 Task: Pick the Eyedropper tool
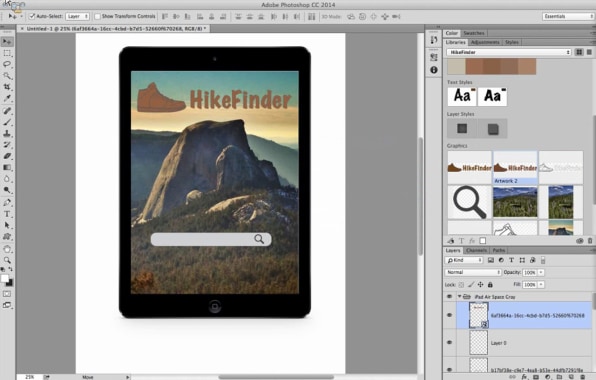pyautogui.click(x=7, y=98)
